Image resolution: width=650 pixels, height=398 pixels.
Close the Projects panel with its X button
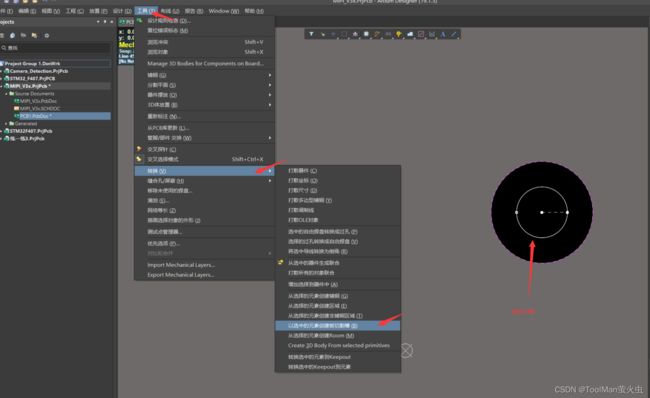[x=112, y=22]
